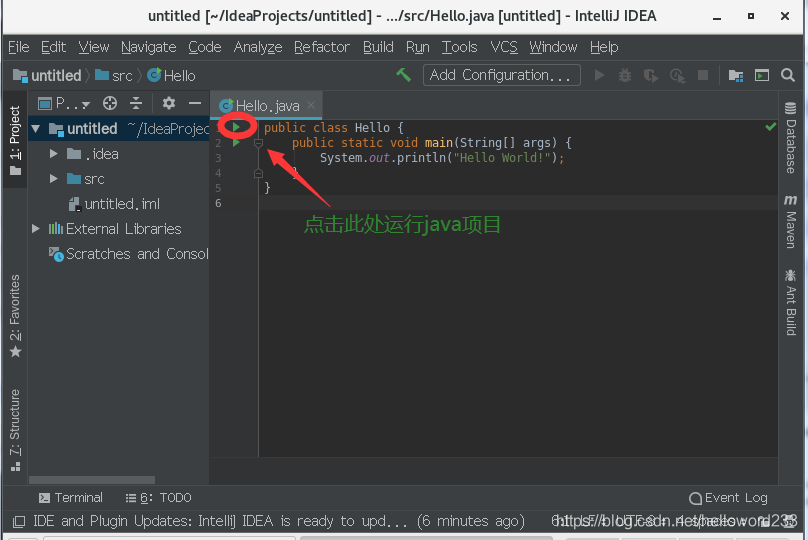808x540 pixels.
Task: Click the Profiler run icon in toolbar
Action: (x=677, y=76)
